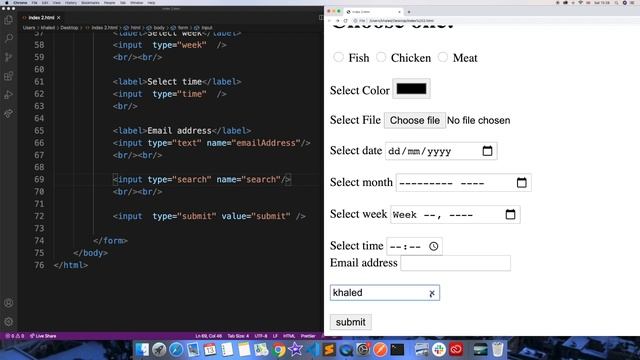Click the Select date input field
640x360 pixels.
click(x=441, y=151)
